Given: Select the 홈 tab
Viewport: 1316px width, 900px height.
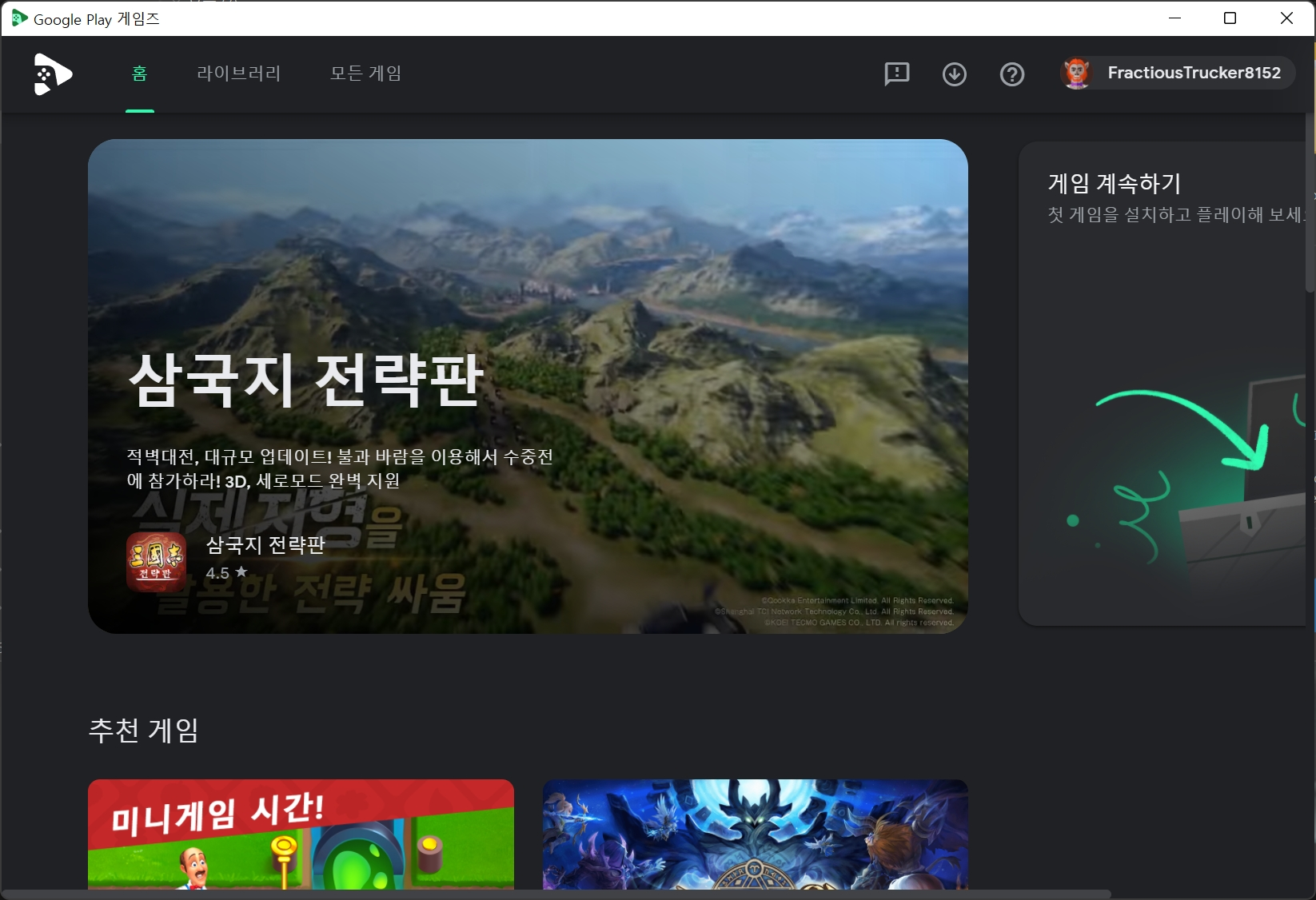Looking at the screenshot, I should [140, 74].
